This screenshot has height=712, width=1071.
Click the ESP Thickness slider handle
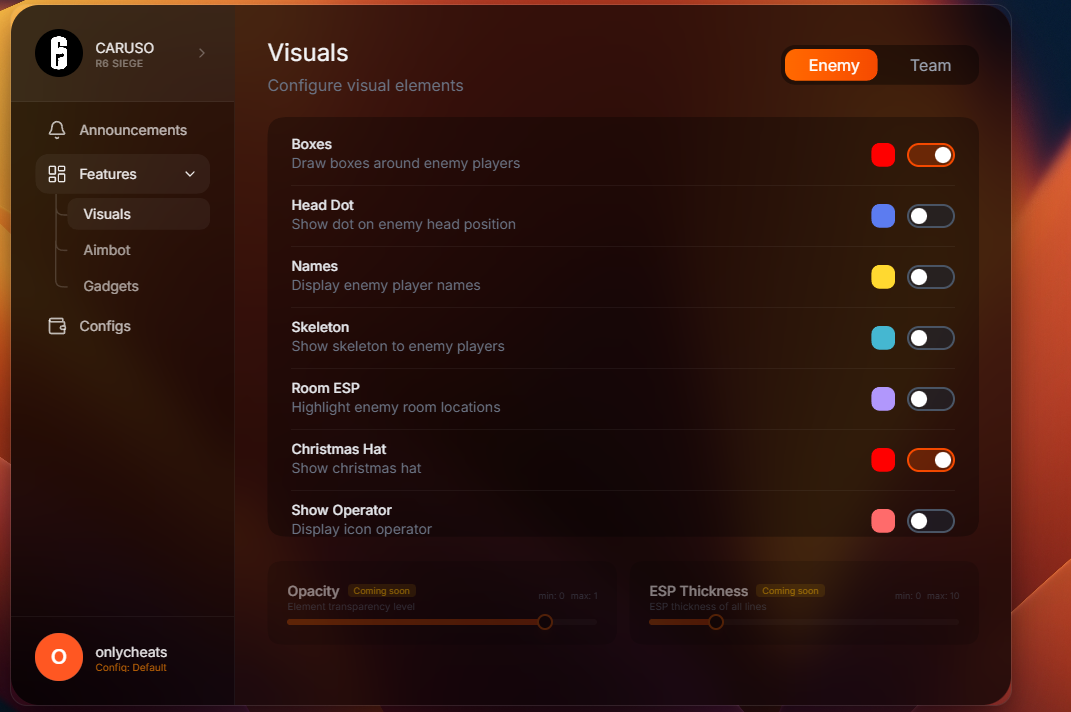[x=716, y=622]
